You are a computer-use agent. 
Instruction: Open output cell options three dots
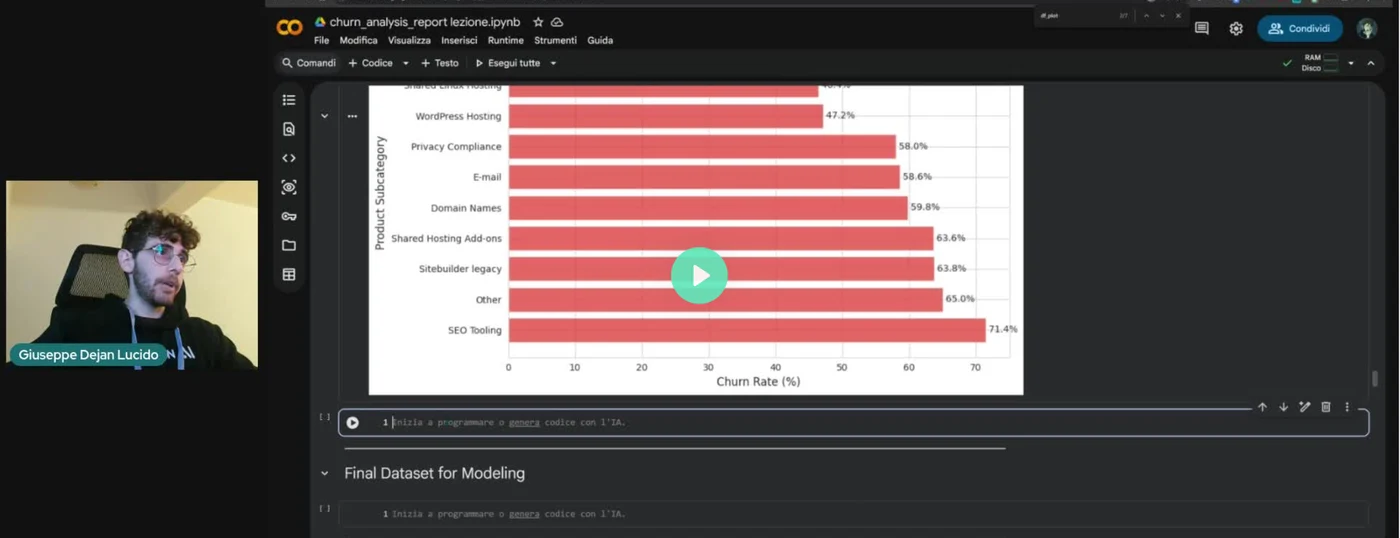coord(352,116)
